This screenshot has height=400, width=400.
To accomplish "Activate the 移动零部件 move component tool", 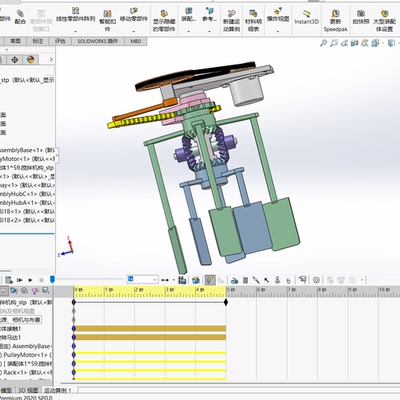I will coord(133,15).
